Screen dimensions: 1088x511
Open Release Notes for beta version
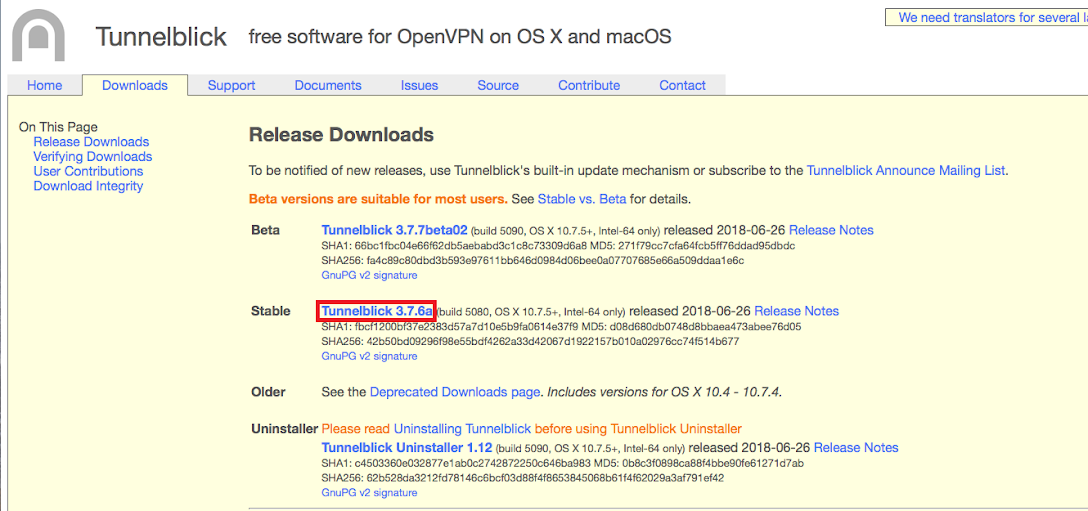[831, 230]
